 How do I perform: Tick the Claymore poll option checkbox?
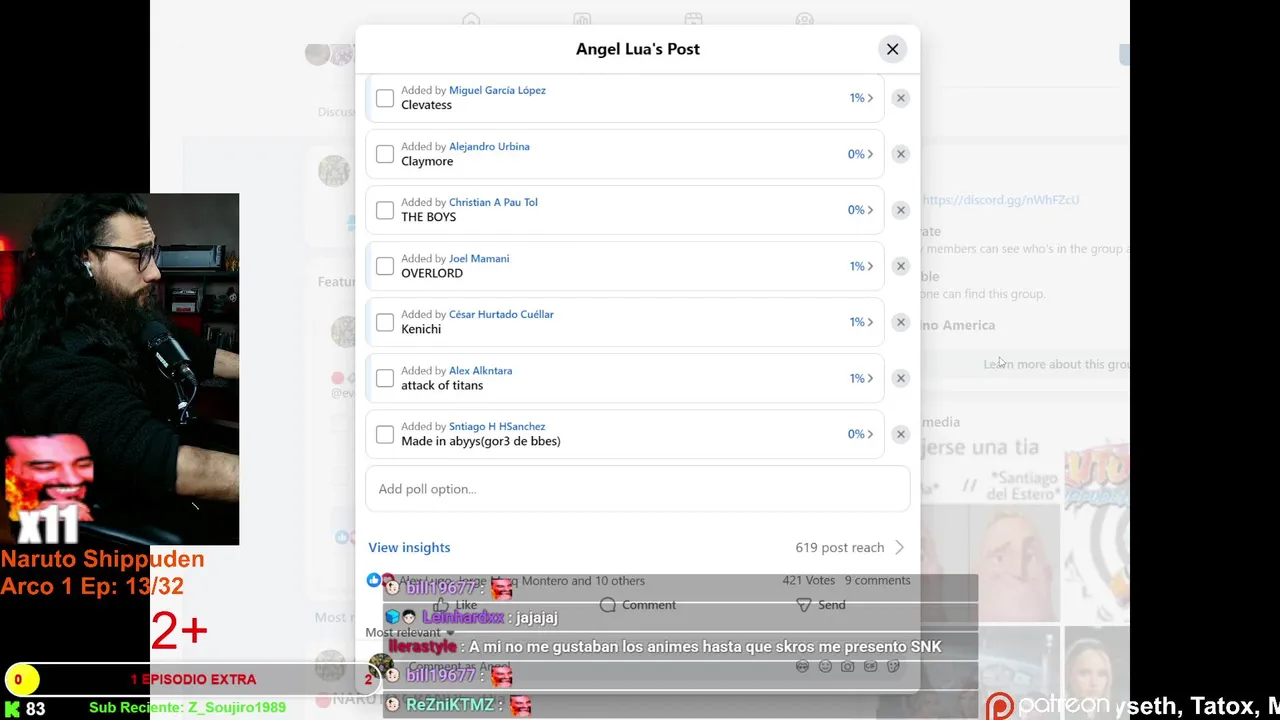(385, 154)
